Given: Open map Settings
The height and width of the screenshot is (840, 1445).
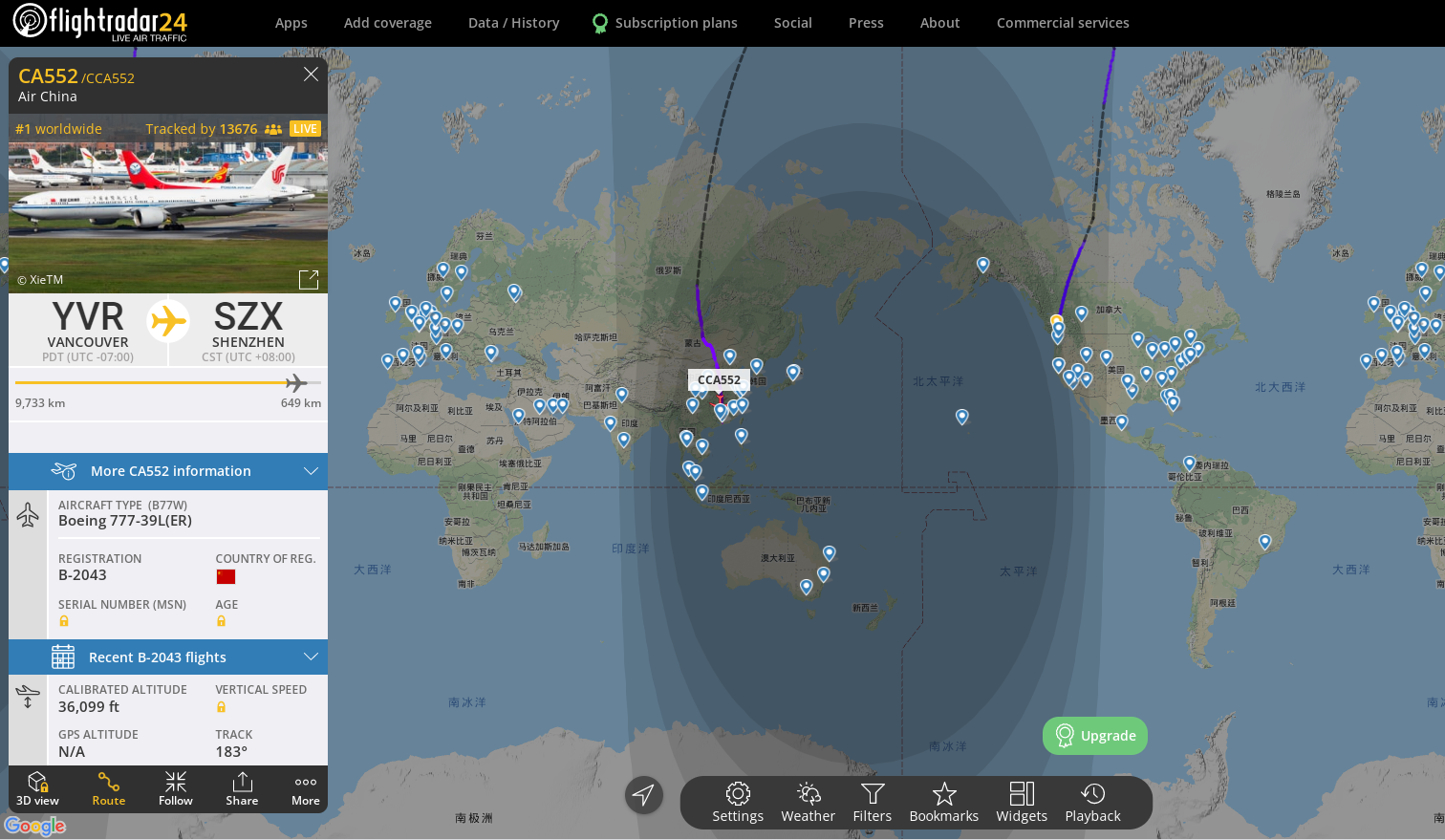Looking at the screenshot, I should [738, 803].
